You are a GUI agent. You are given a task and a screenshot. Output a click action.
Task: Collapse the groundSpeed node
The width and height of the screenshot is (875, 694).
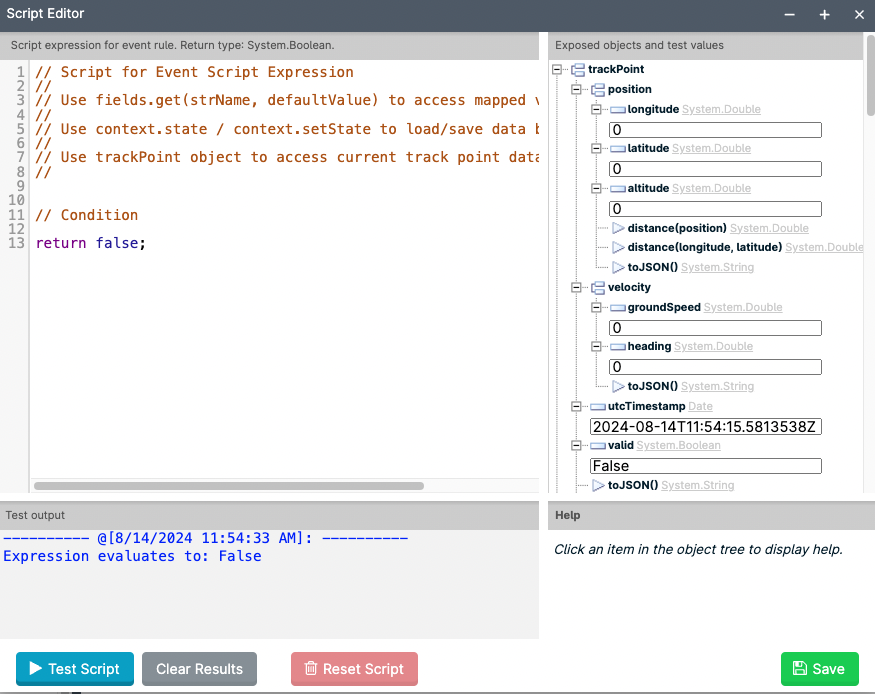click(596, 308)
